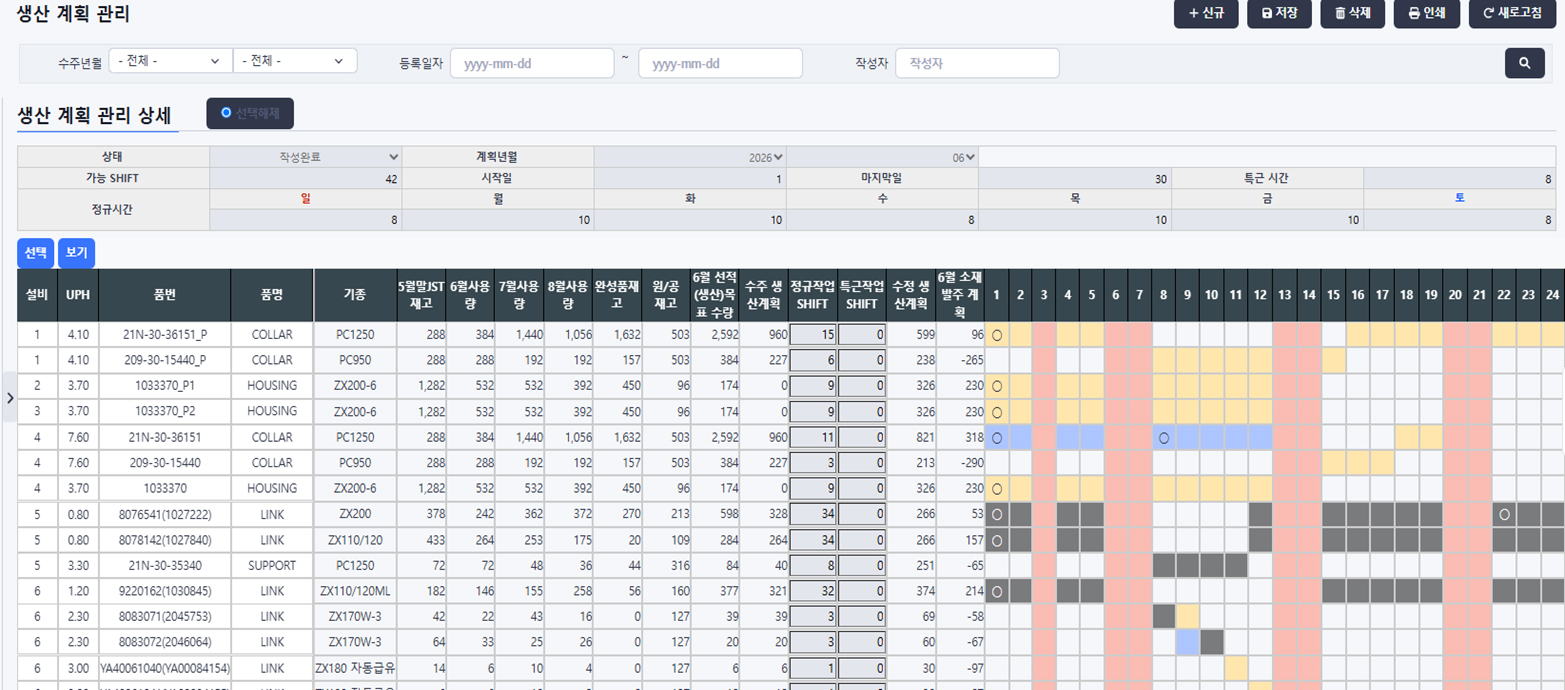Edit 정규작업 SHIFT for 21N-30-35340 row
Viewport: 1565px width, 690px height.
coord(812,565)
